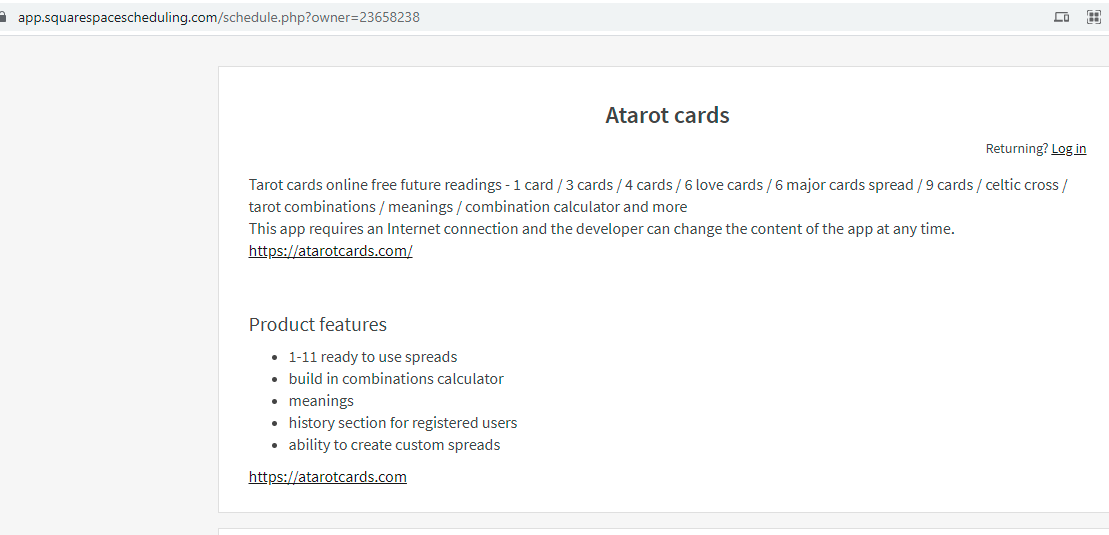The image size is (1109, 535).
Task: Open the https://atarotcards.com/ link below the description
Action: pos(330,251)
